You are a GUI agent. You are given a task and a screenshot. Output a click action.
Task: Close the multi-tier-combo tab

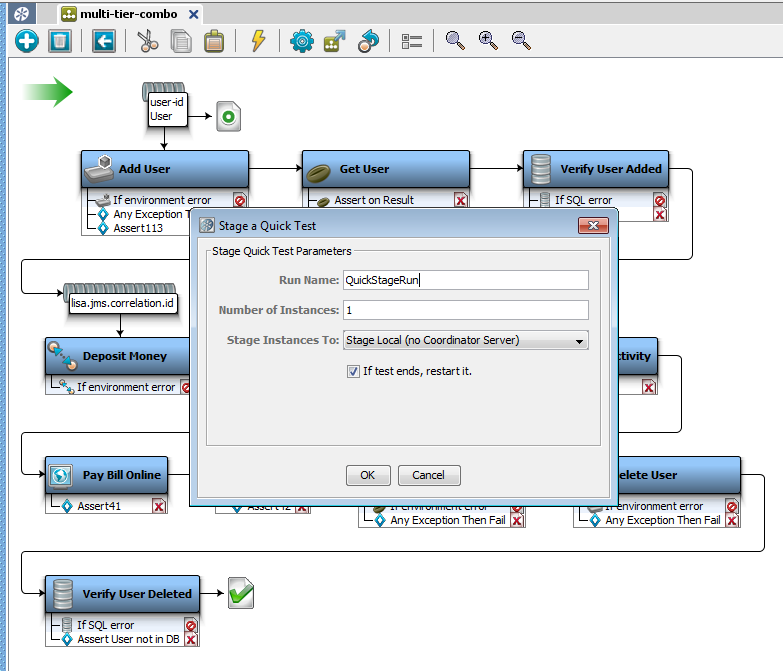193,14
